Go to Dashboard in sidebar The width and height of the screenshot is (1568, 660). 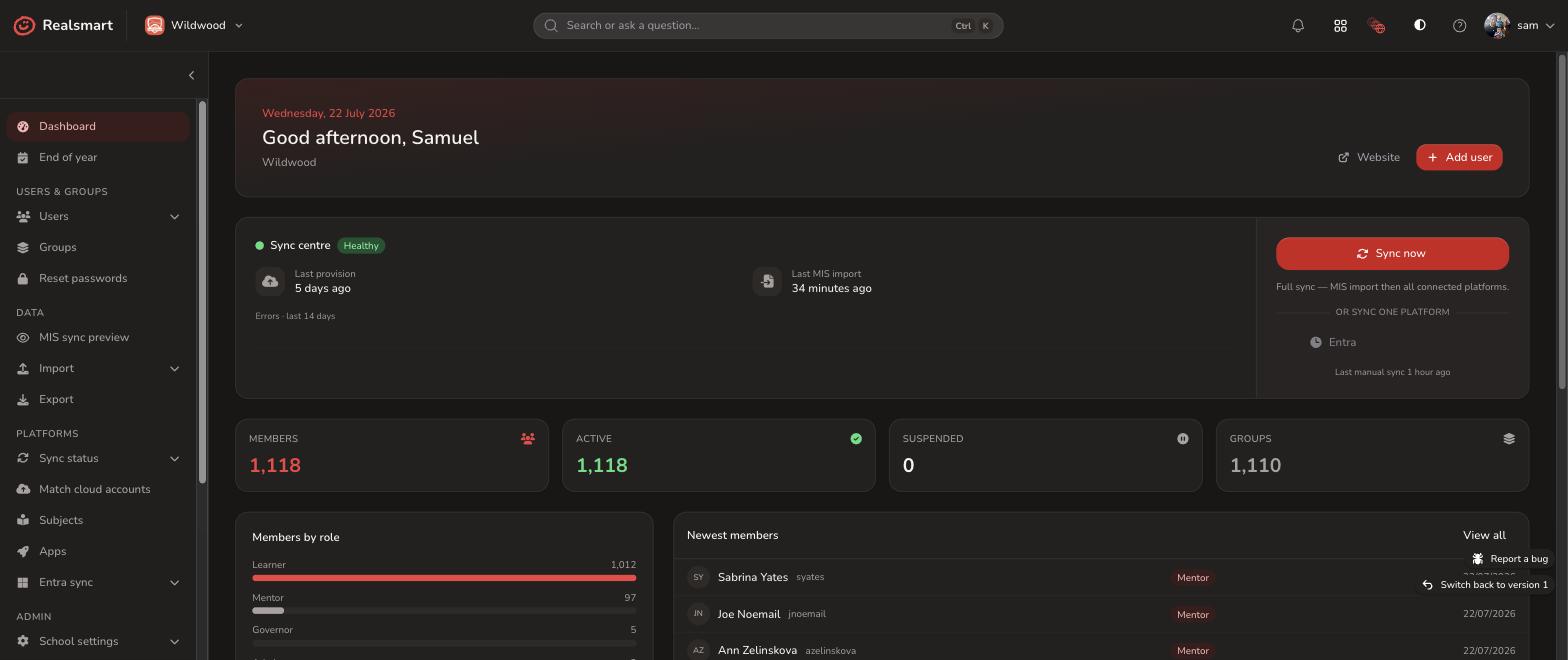(98, 126)
